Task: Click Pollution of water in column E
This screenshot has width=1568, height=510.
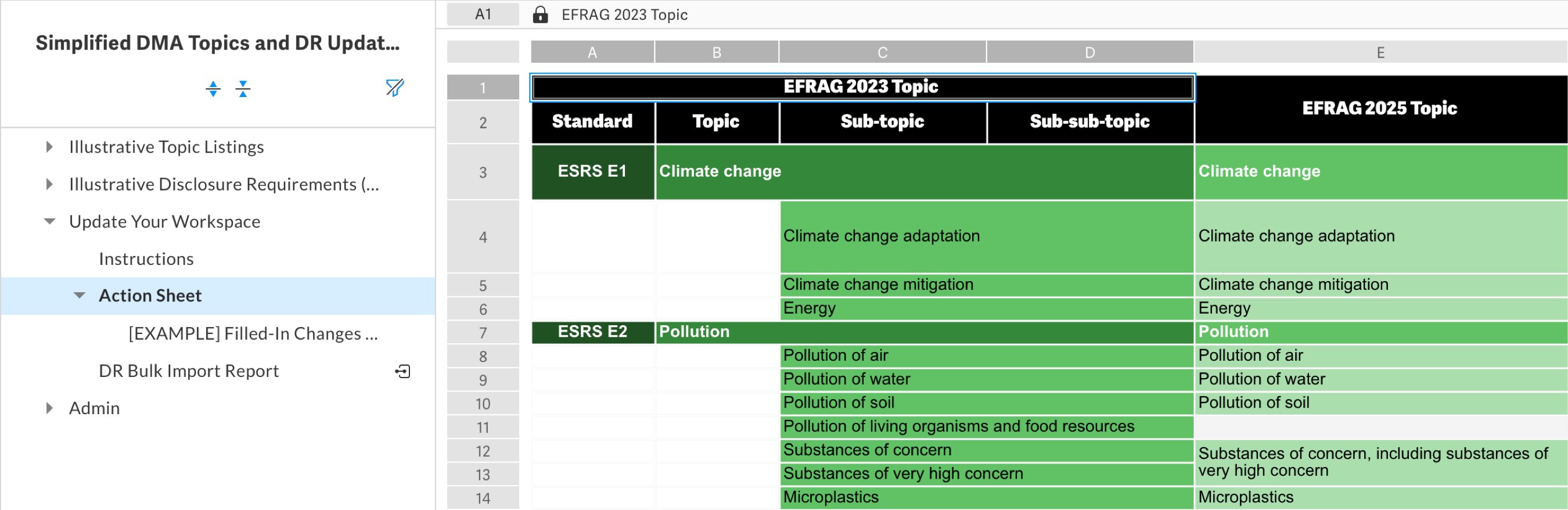Action: point(1380,379)
